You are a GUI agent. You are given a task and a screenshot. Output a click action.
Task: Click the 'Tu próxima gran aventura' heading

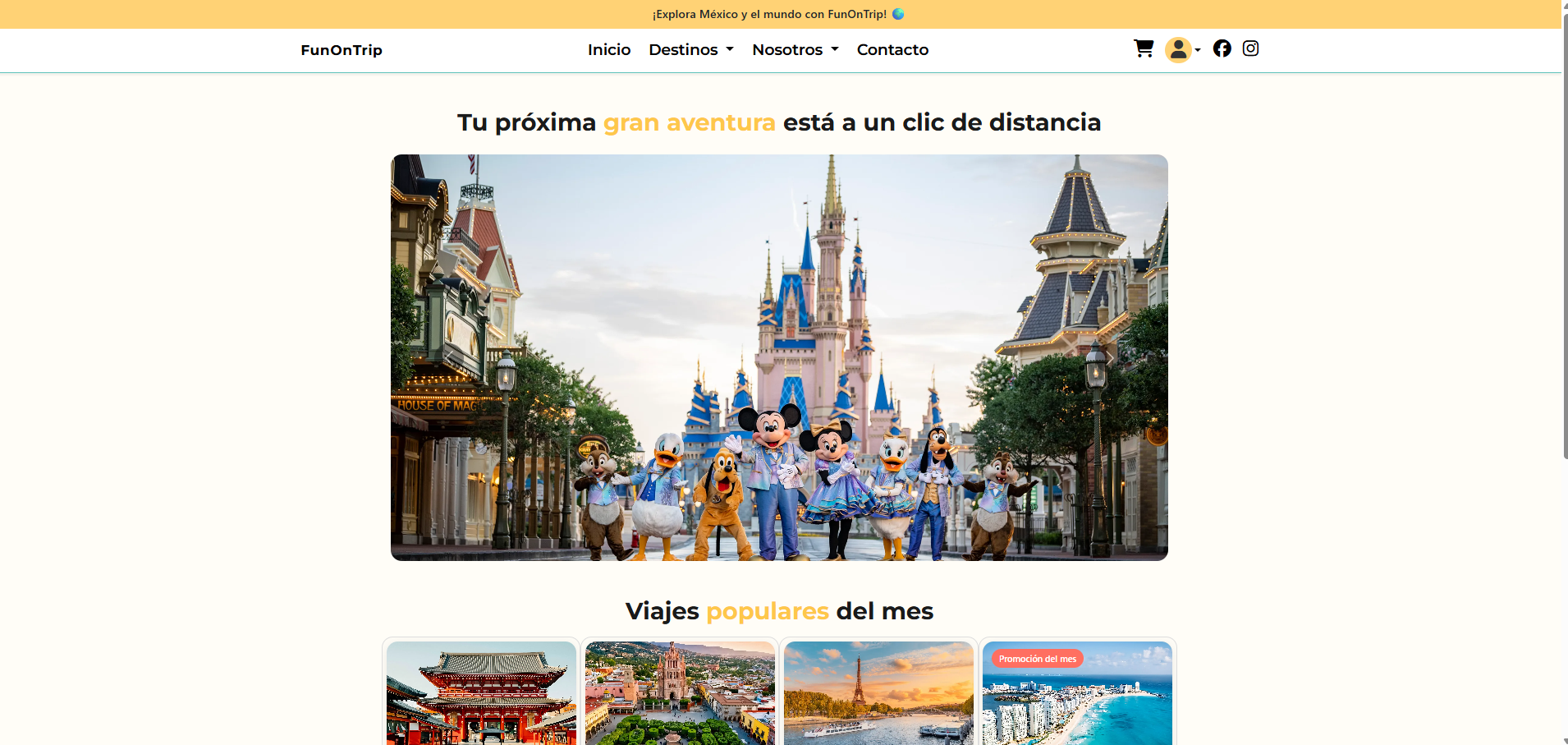(x=779, y=122)
